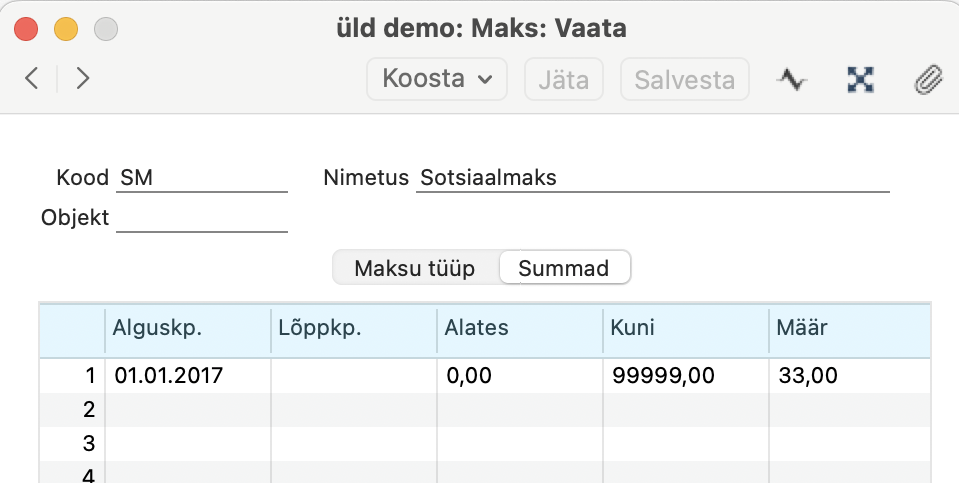
Task: Open the record history activity icon
Action: pyautogui.click(x=792, y=79)
